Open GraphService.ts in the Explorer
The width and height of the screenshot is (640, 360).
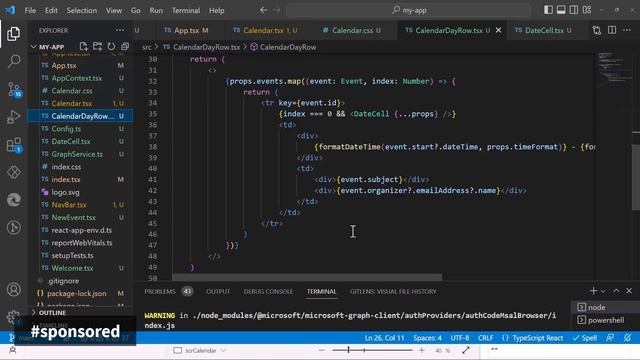click(x=77, y=154)
